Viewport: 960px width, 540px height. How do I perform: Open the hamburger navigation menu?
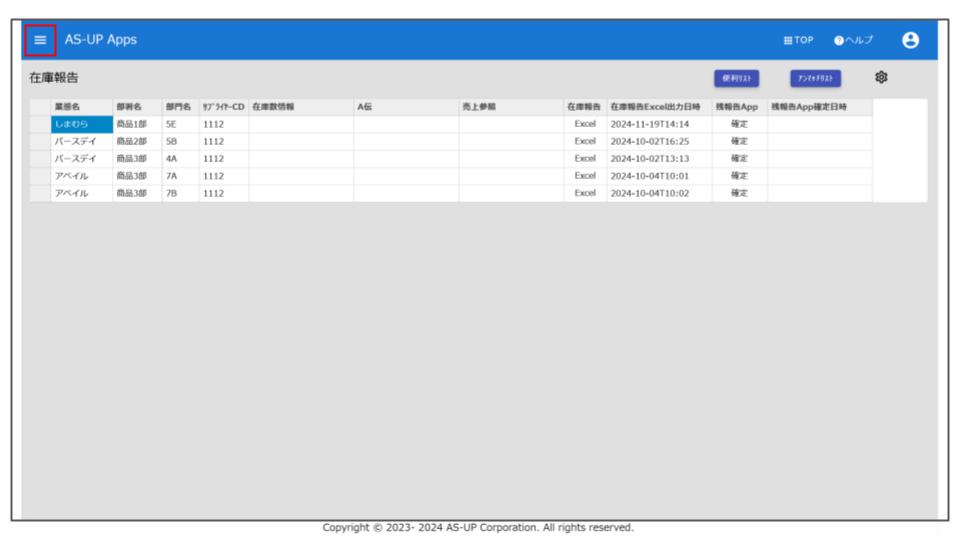40,40
